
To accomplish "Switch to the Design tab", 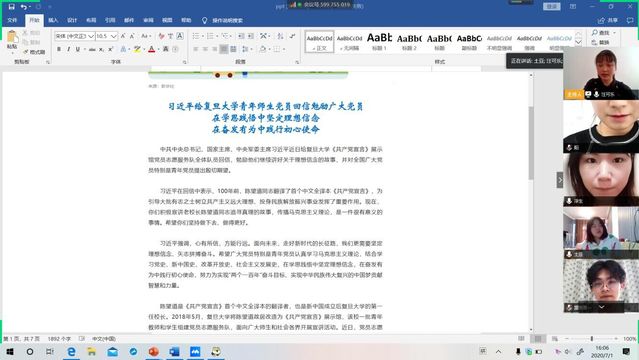I will point(72,20).
